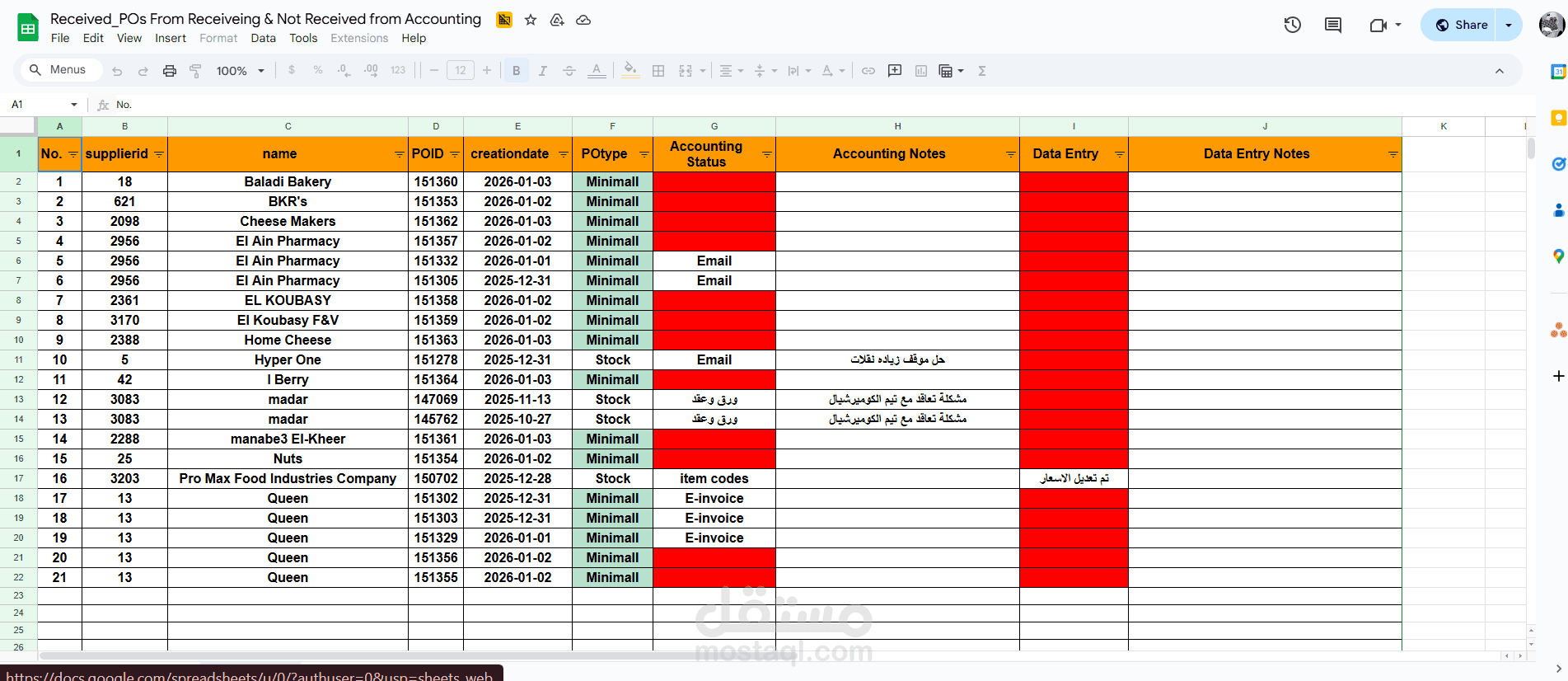This screenshot has width=1568, height=681.
Task: Open the borders tool
Action: [658, 71]
